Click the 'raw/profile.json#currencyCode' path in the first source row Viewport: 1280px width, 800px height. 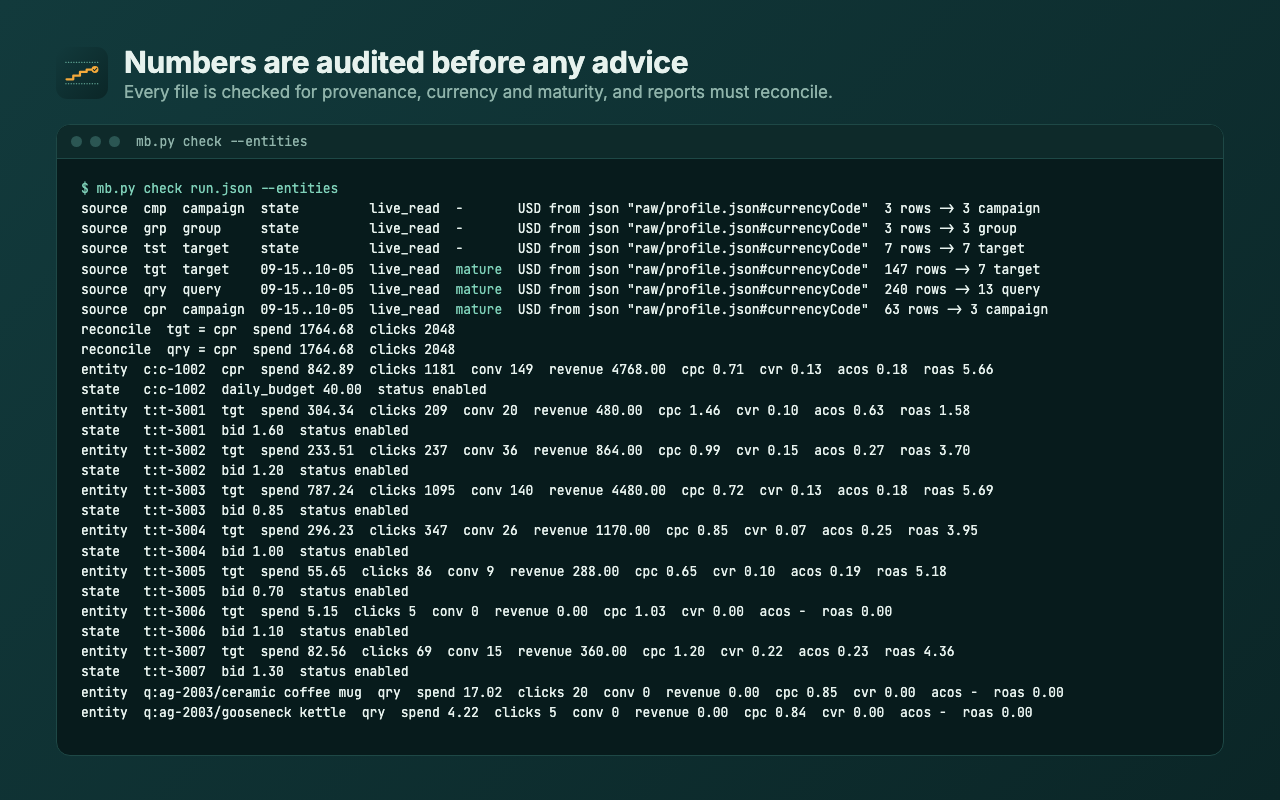coord(748,209)
